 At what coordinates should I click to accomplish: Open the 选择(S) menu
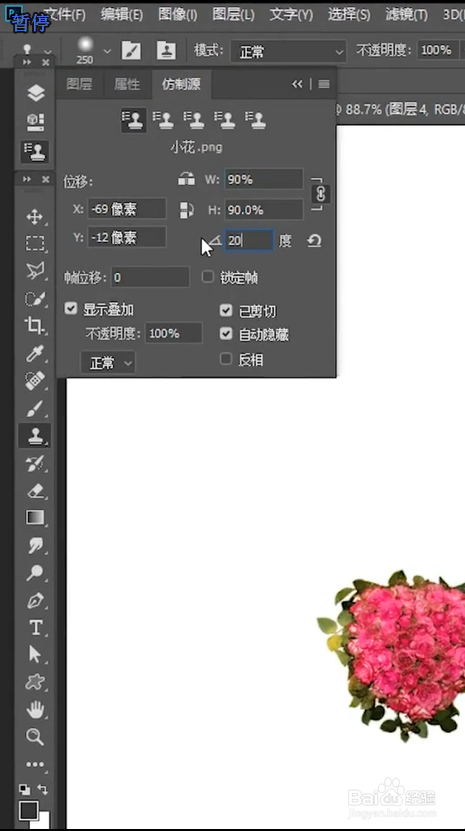coord(349,15)
